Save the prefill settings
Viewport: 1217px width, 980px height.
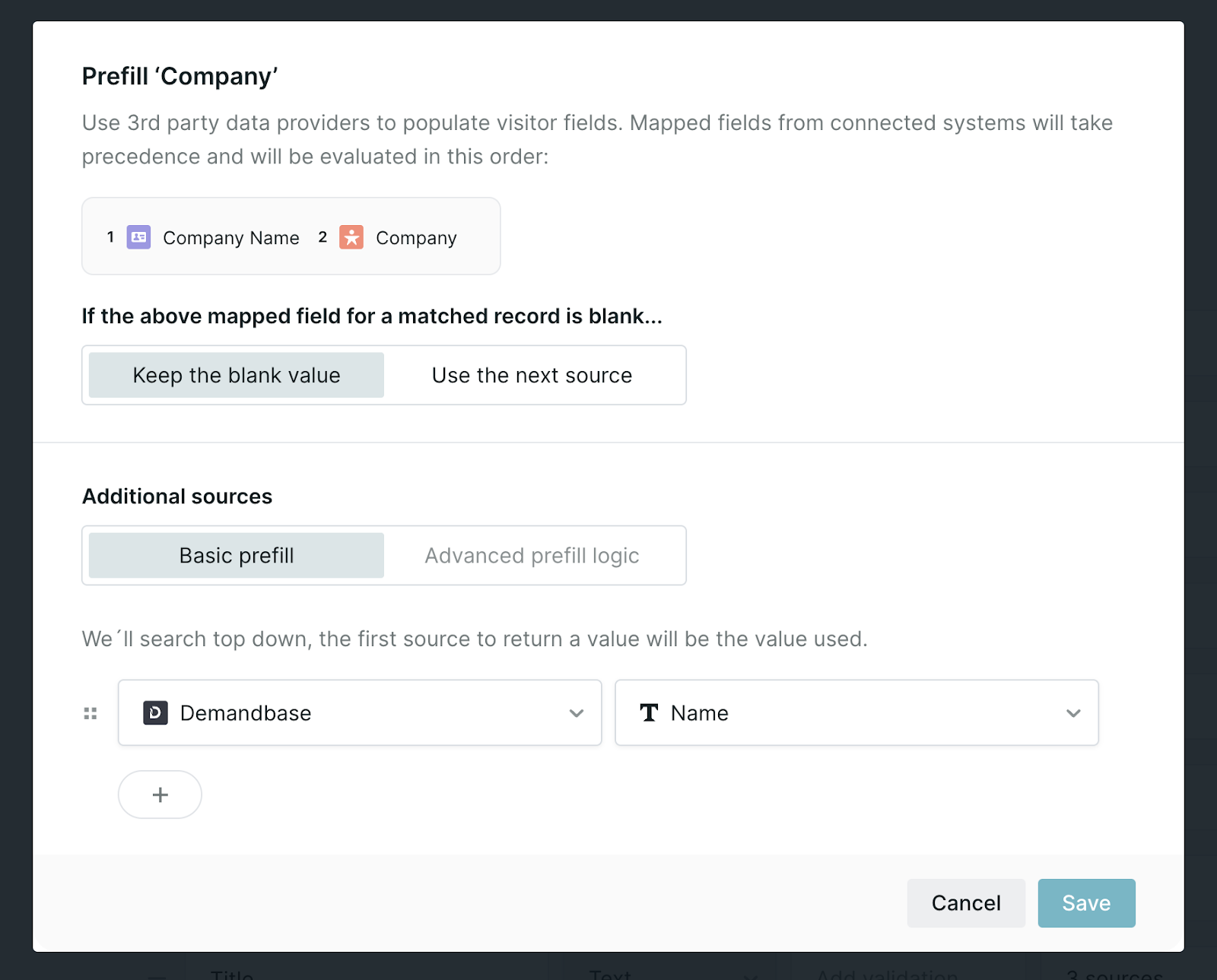(1086, 902)
